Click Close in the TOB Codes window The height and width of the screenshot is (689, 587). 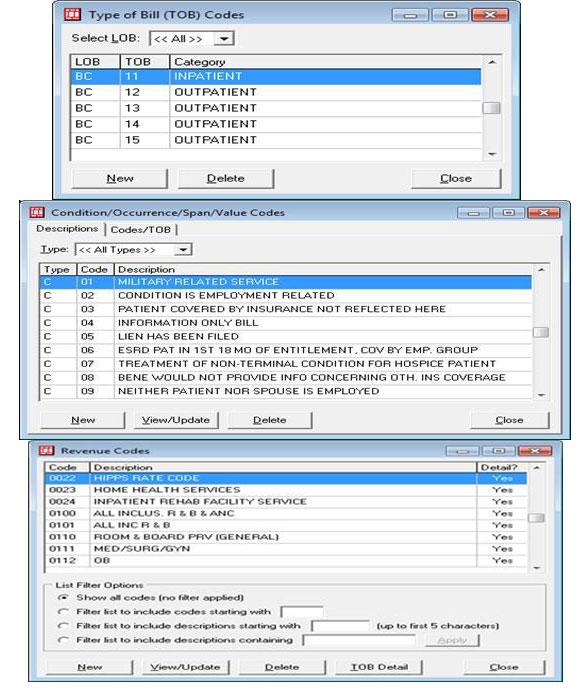coord(456,178)
